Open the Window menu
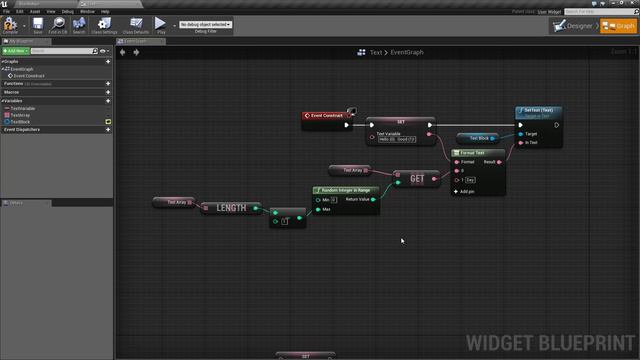Screen dimensions: 640x360 pos(87,11)
